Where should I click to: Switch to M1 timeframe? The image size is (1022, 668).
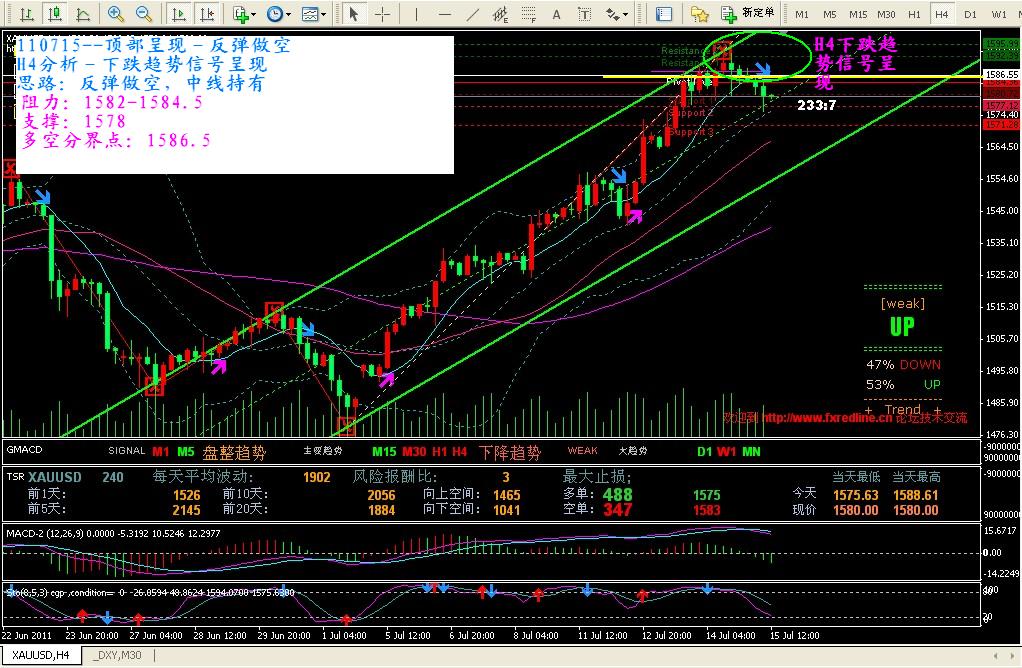click(802, 14)
